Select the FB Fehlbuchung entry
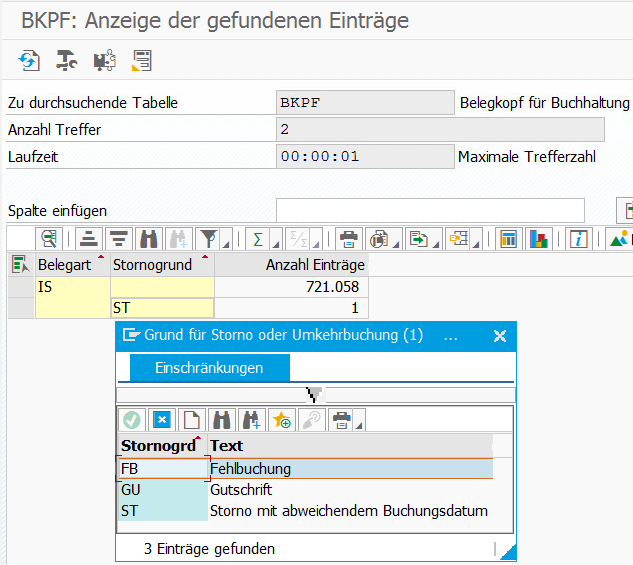 point(250,468)
